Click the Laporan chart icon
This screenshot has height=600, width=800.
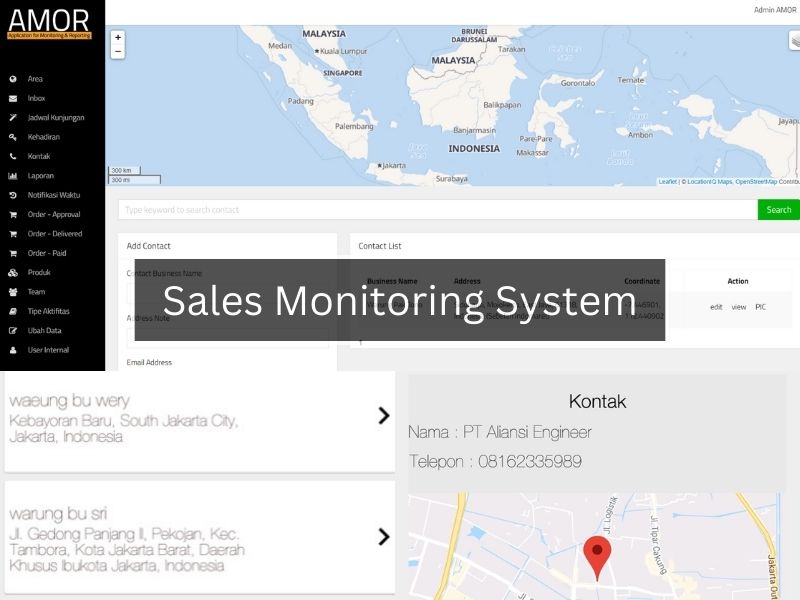pos(13,176)
